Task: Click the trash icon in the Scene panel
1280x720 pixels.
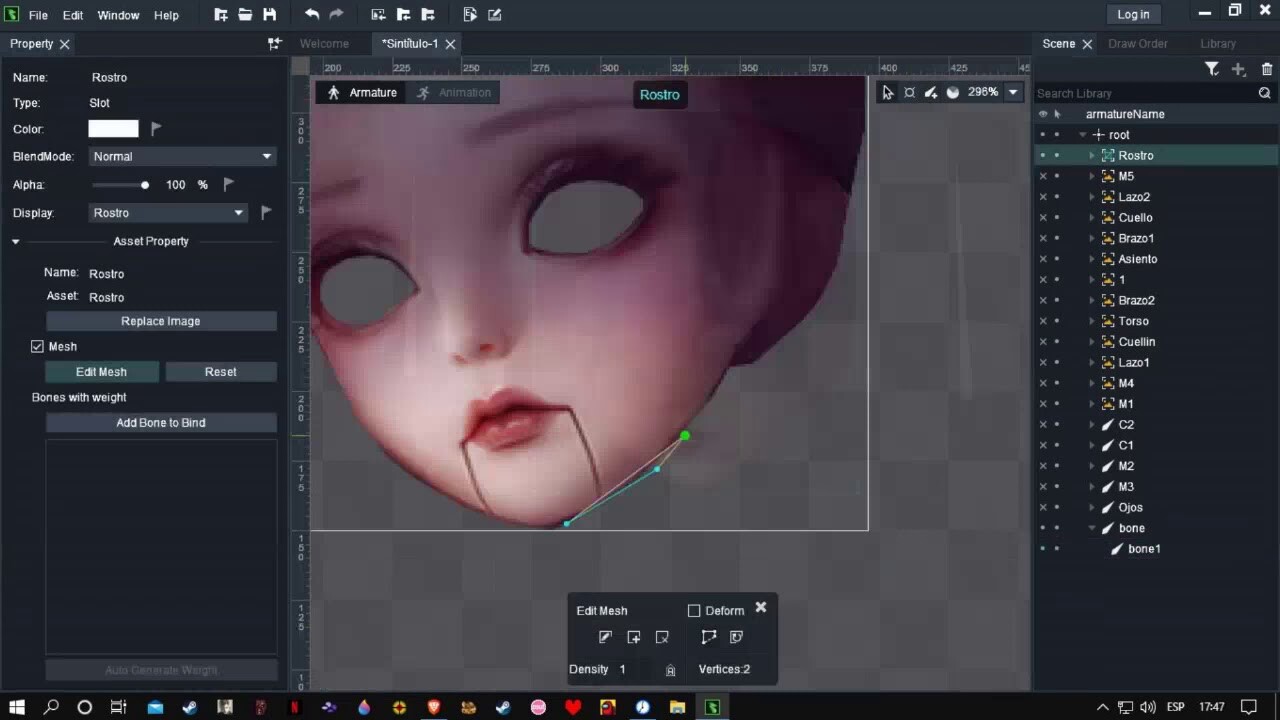Action: 1265,68
